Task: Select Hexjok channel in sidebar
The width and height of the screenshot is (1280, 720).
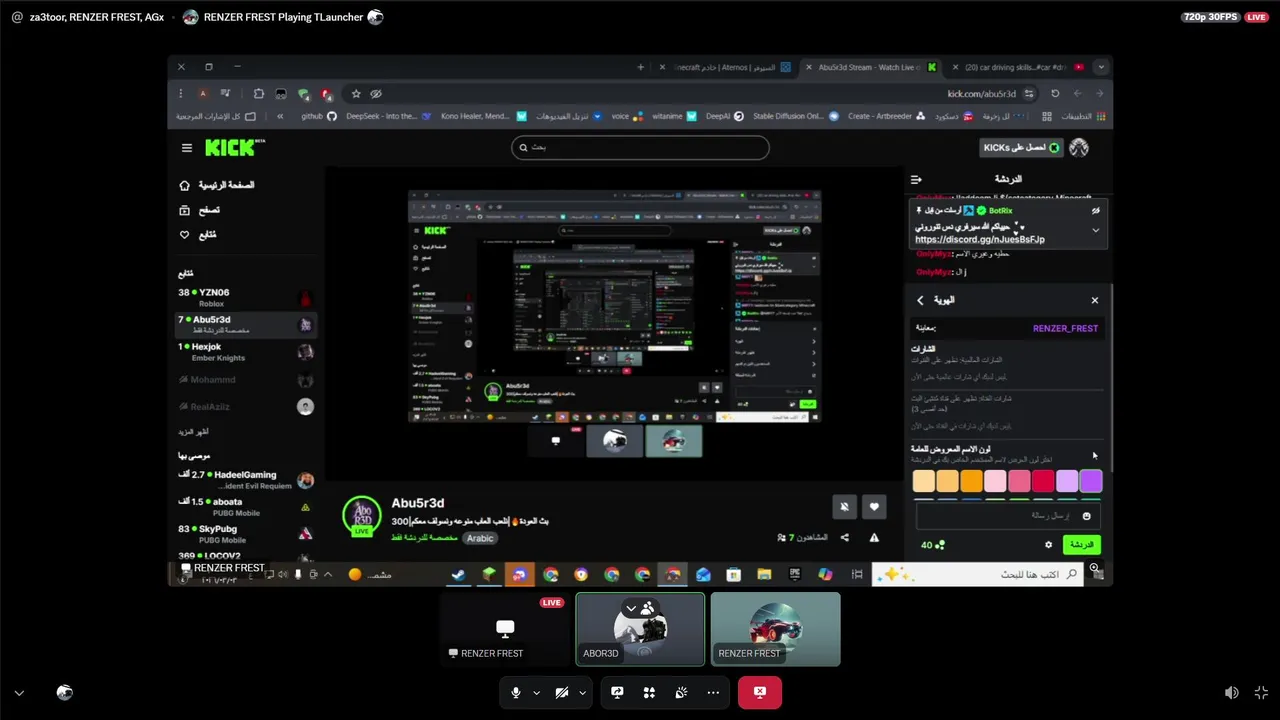Action: (x=246, y=351)
